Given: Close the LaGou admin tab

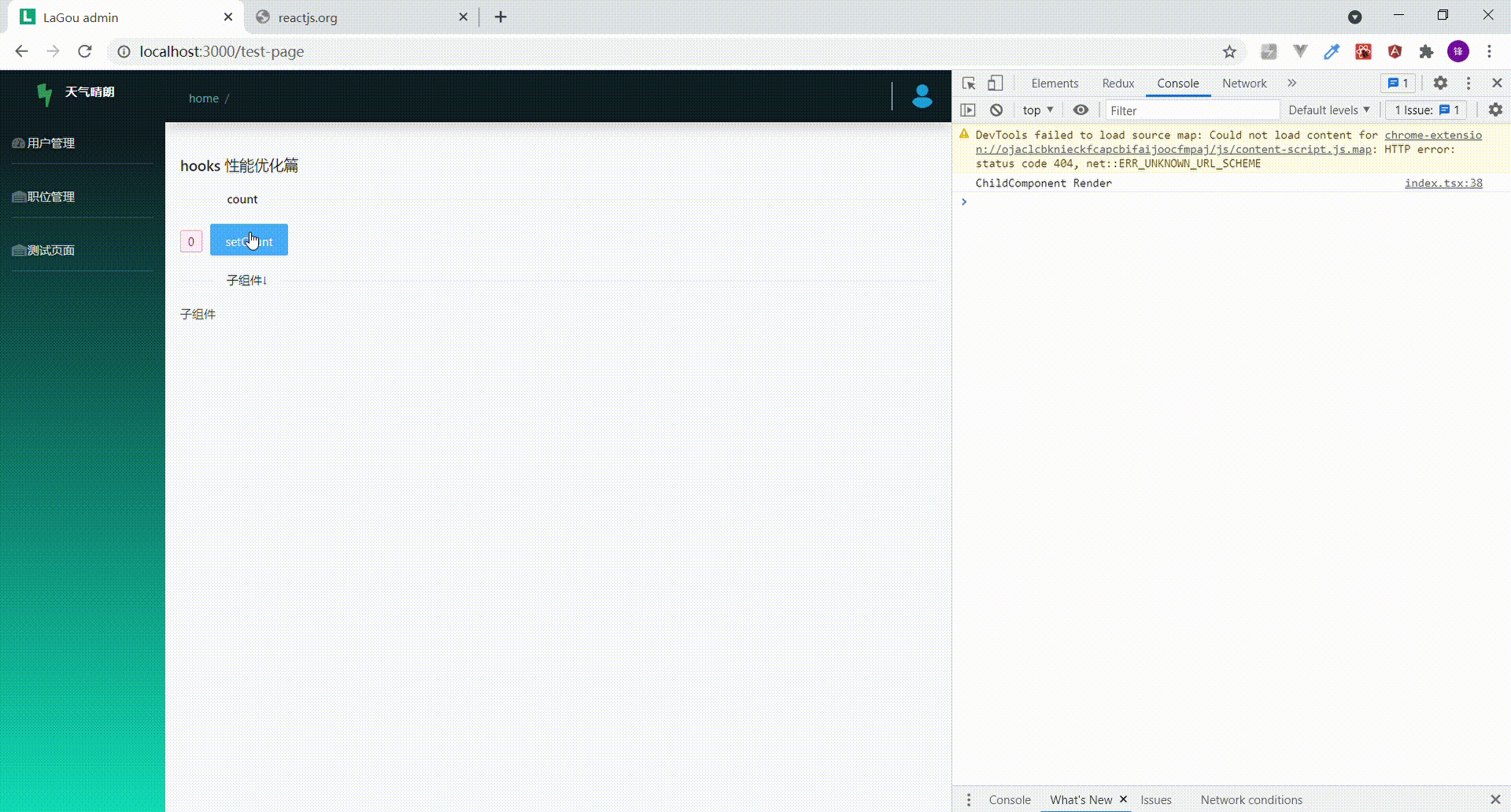Looking at the screenshot, I should pos(228,17).
